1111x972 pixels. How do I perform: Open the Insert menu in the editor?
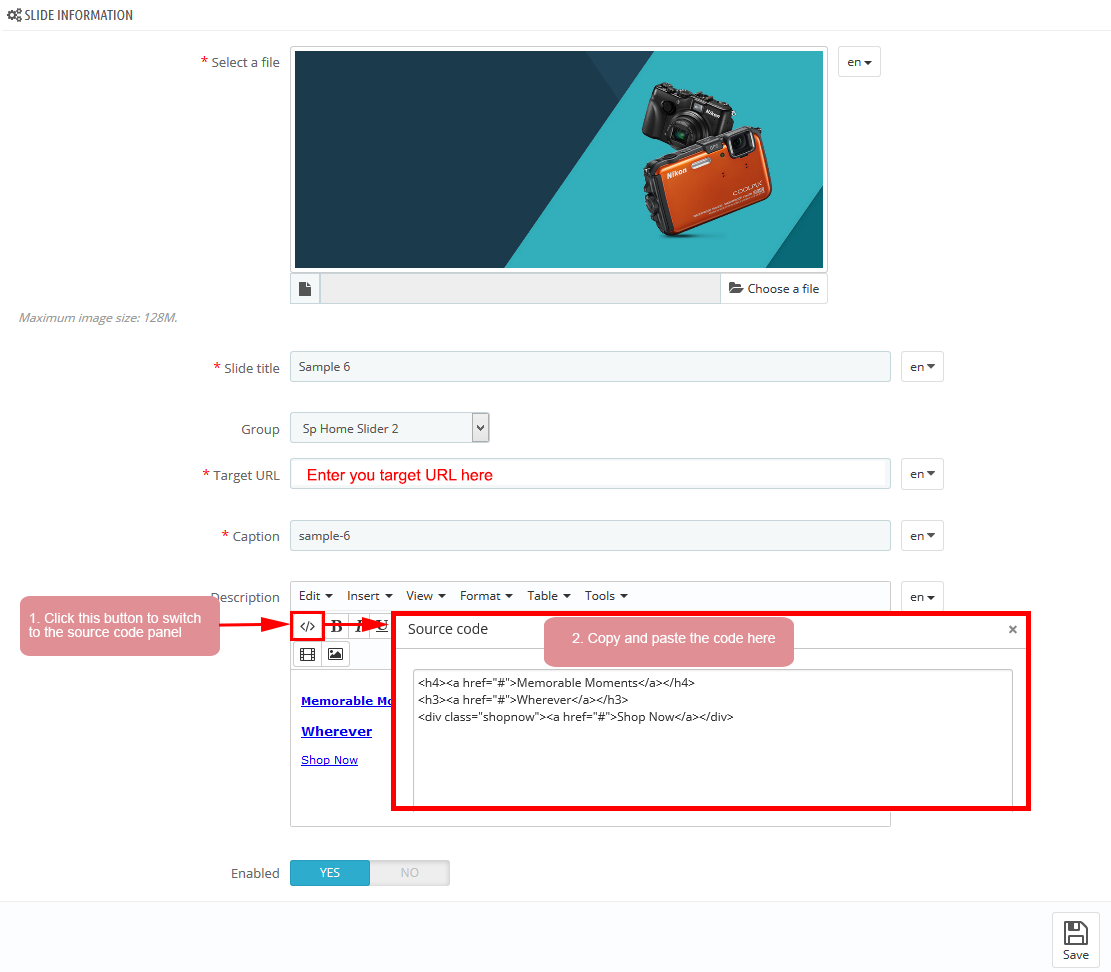pyautogui.click(x=369, y=596)
